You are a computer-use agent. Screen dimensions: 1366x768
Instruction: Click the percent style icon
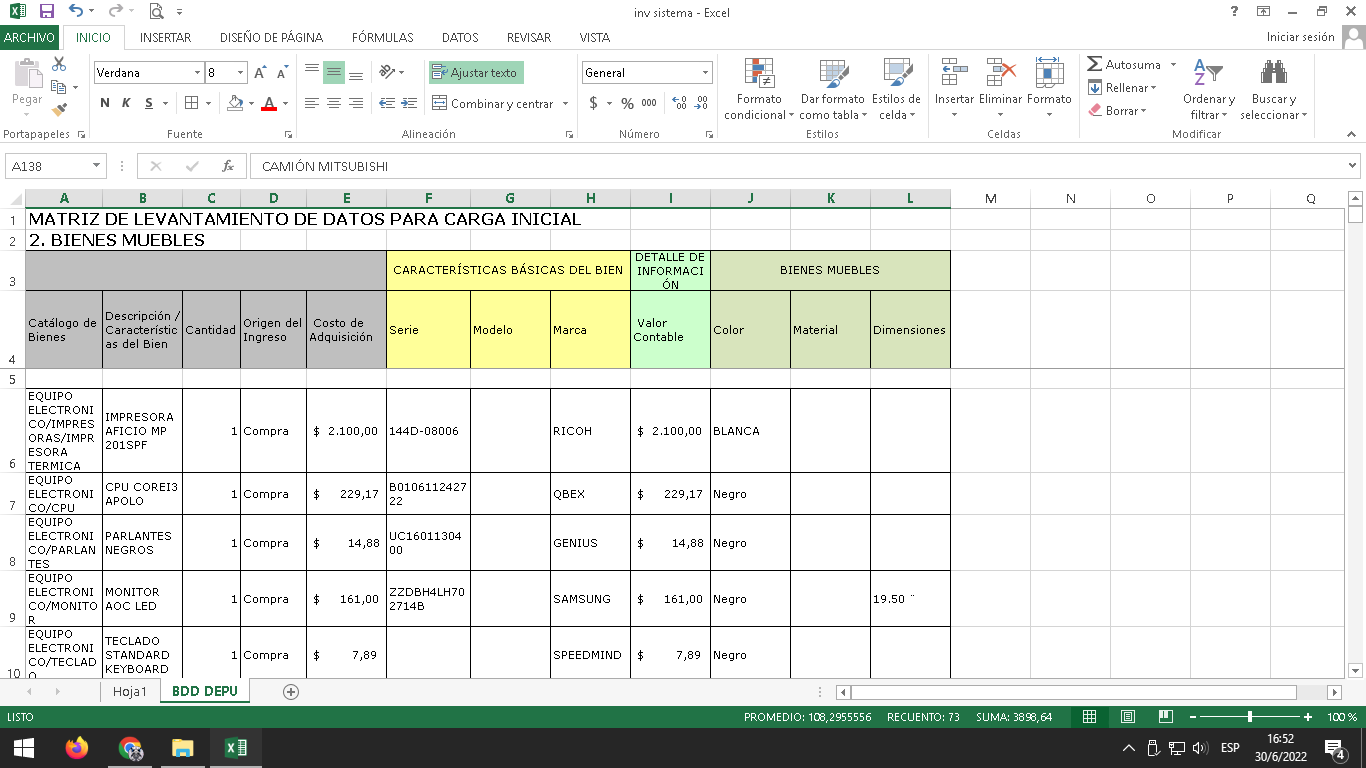[627, 103]
